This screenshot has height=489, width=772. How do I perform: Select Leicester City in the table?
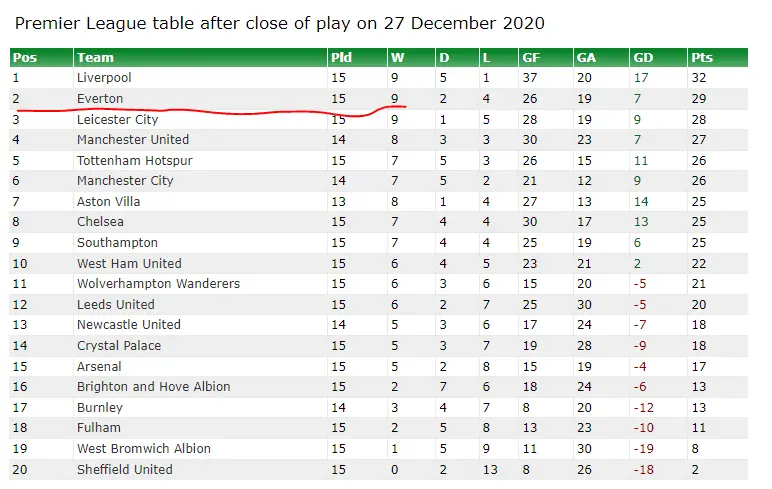[x=117, y=119]
